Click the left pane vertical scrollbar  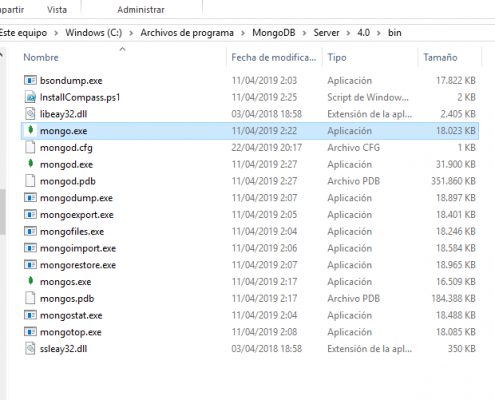[2, 212]
